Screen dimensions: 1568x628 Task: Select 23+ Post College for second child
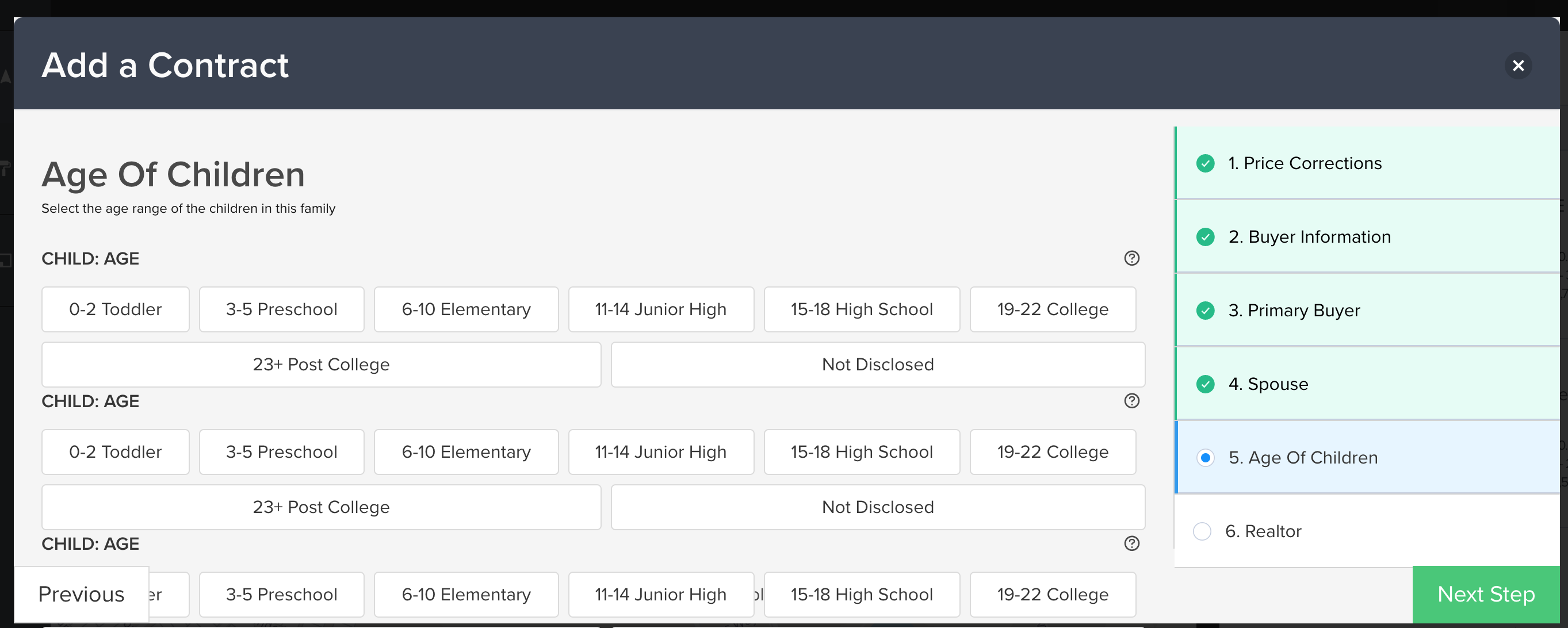point(321,507)
